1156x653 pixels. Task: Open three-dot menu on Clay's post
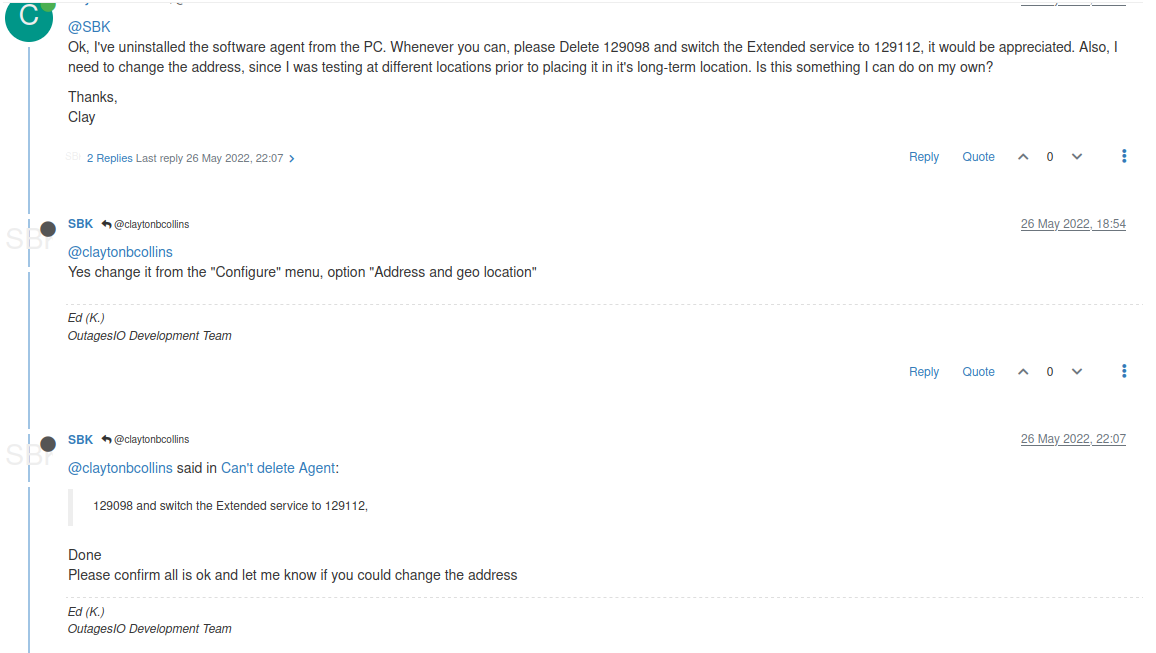tap(1124, 156)
